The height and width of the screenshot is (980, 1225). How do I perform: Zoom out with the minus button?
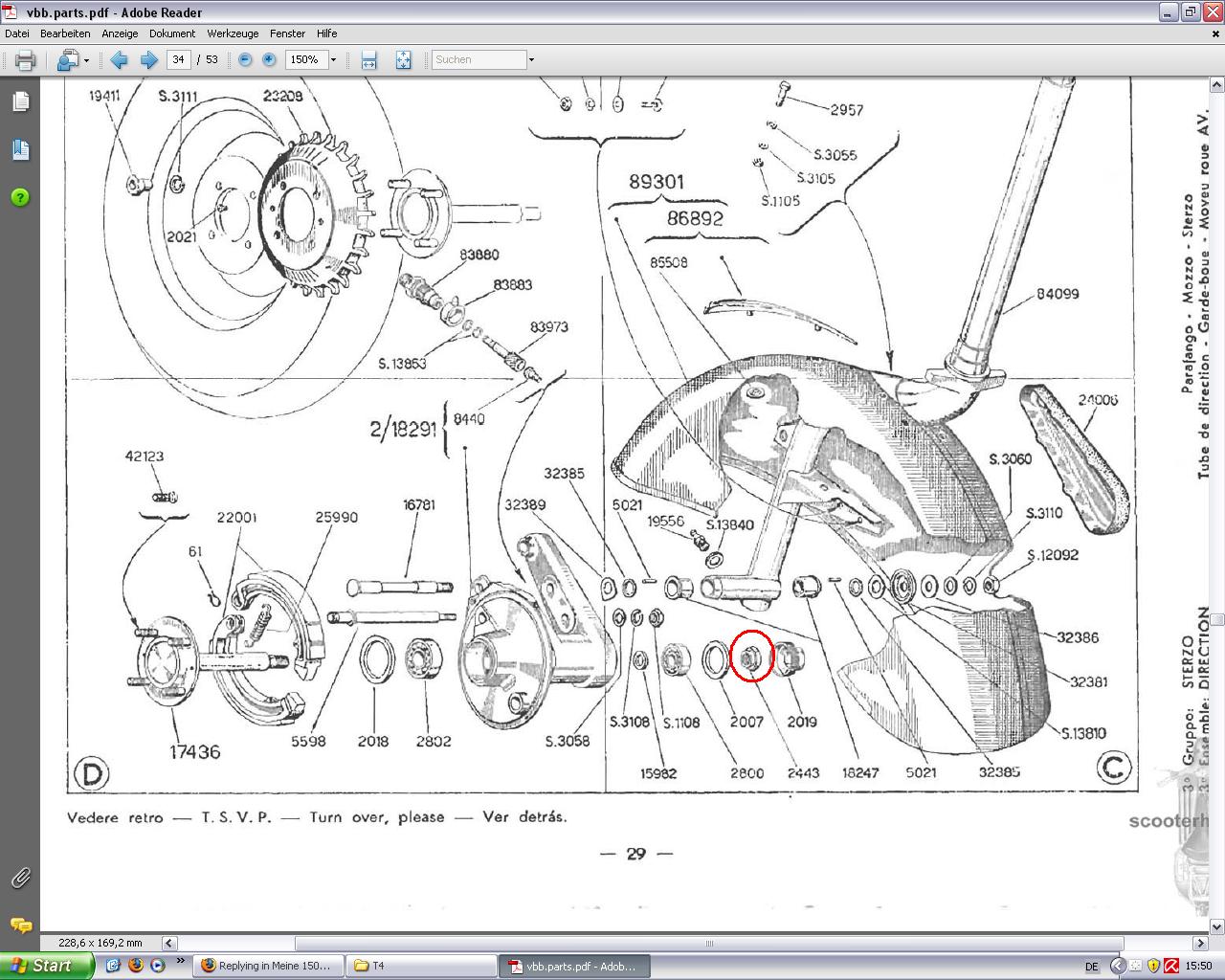245,60
